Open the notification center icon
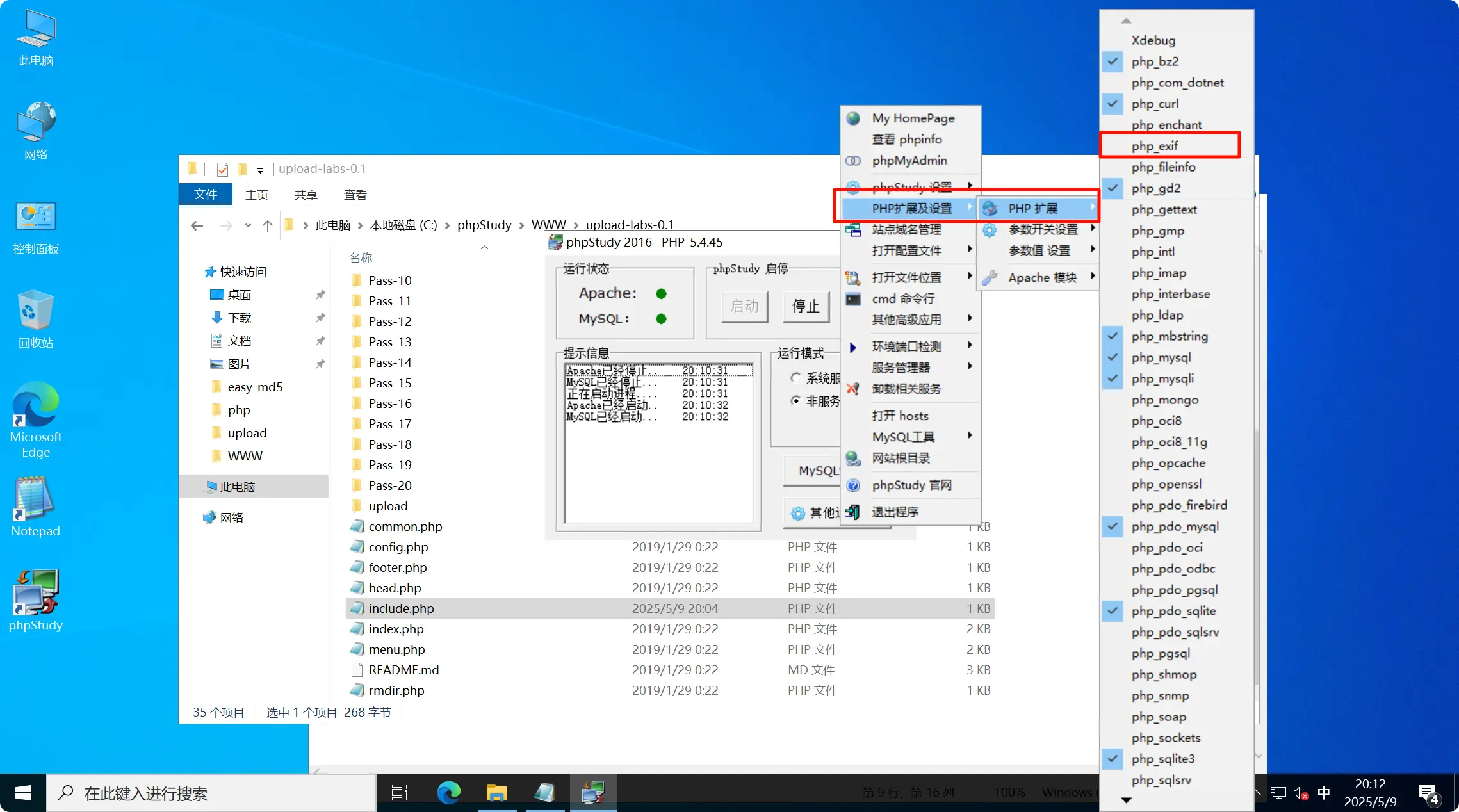This screenshot has height=812, width=1459. point(1430,793)
